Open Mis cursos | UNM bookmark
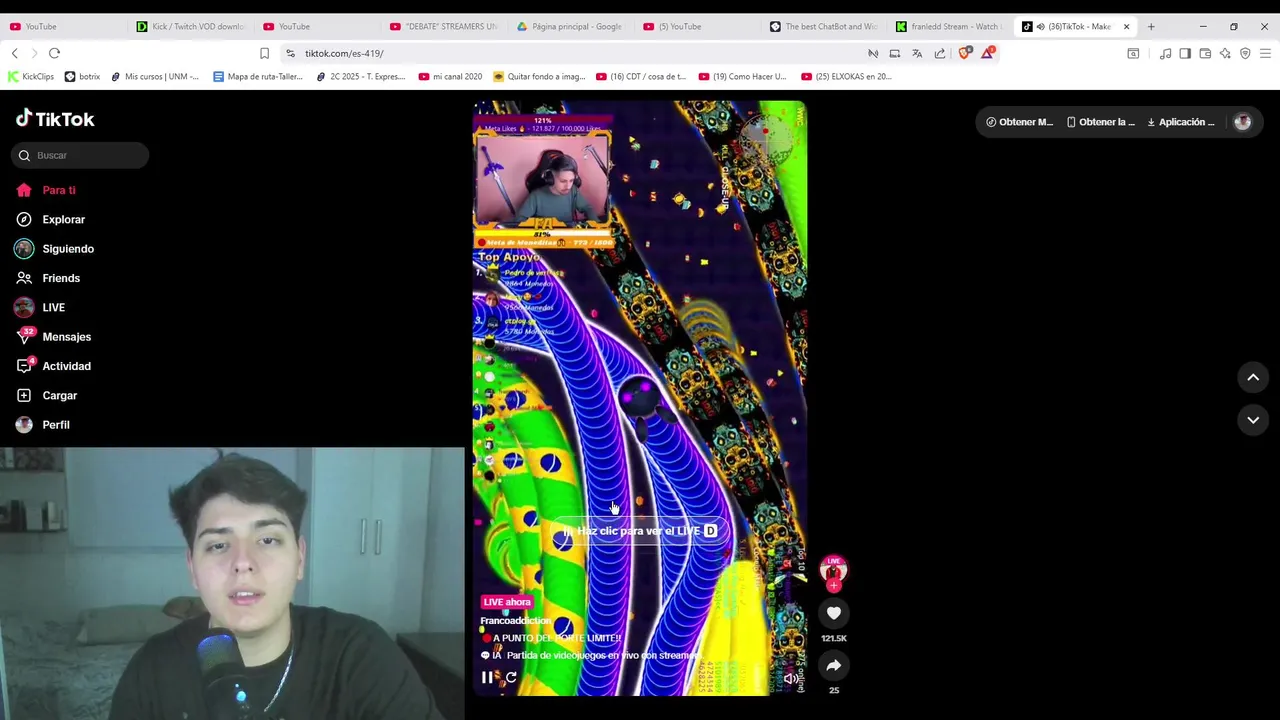 [155, 76]
